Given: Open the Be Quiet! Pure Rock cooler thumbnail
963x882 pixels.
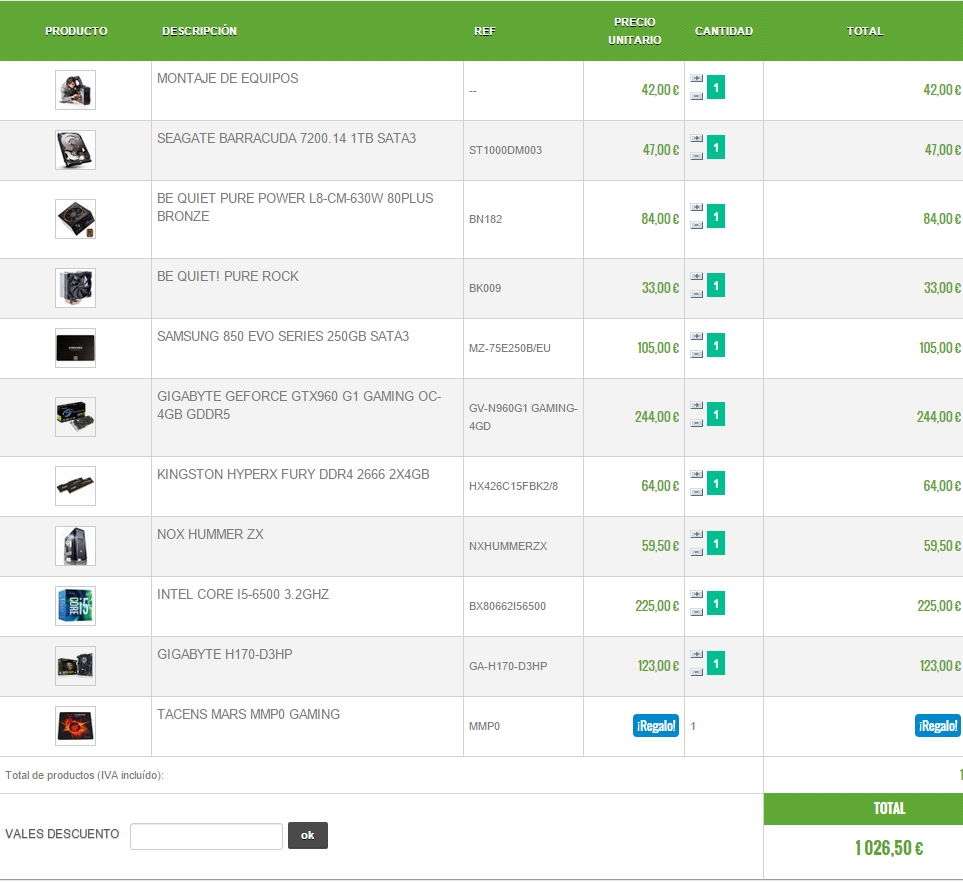Looking at the screenshot, I should (76, 287).
